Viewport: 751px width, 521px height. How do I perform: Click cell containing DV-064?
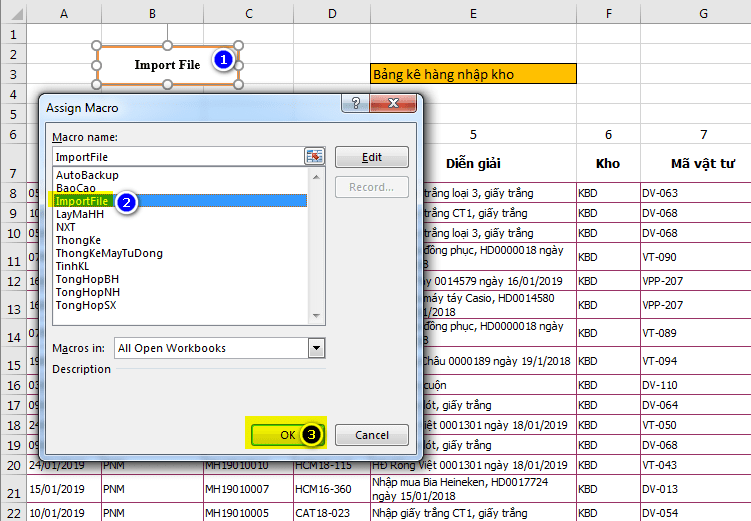coord(695,405)
